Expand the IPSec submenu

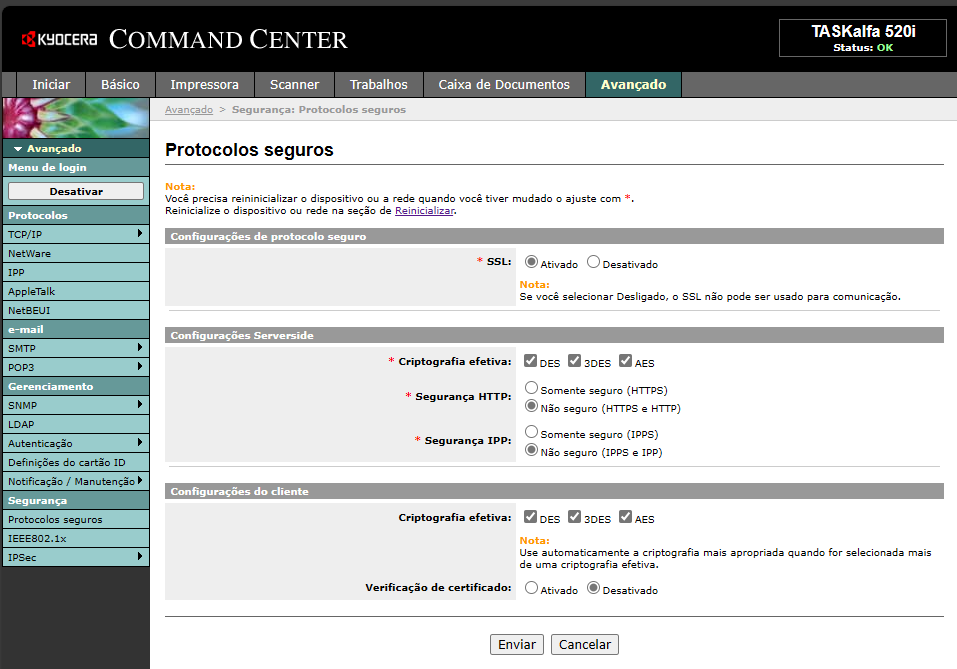coord(140,557)
